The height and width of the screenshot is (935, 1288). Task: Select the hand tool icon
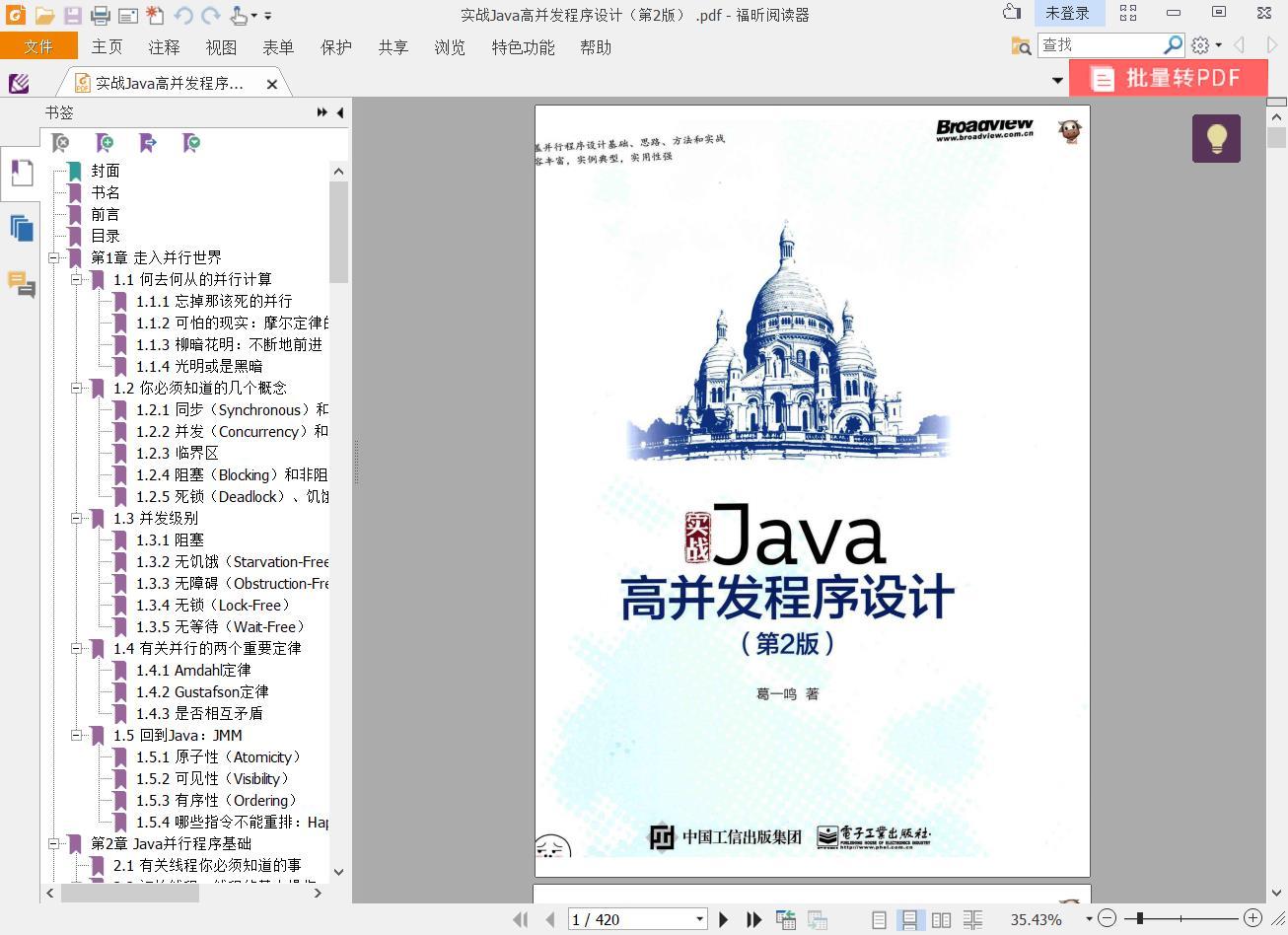click(239, 15)
